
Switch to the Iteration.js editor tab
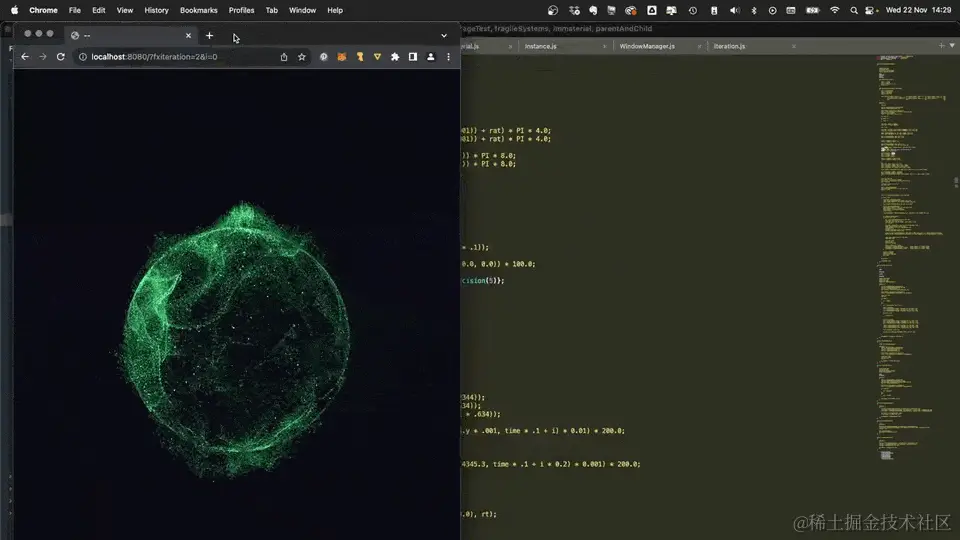(x=753, y=46)
